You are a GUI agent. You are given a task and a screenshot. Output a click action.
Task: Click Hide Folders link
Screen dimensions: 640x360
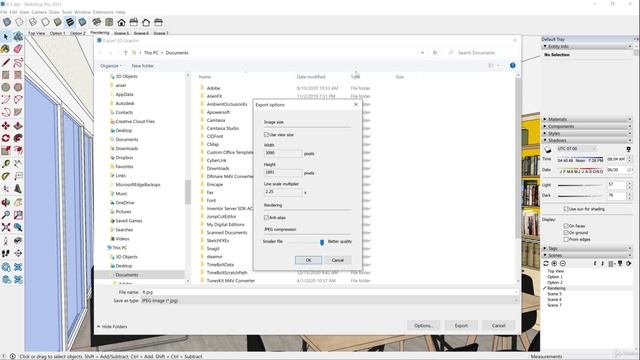pos(112,327)
